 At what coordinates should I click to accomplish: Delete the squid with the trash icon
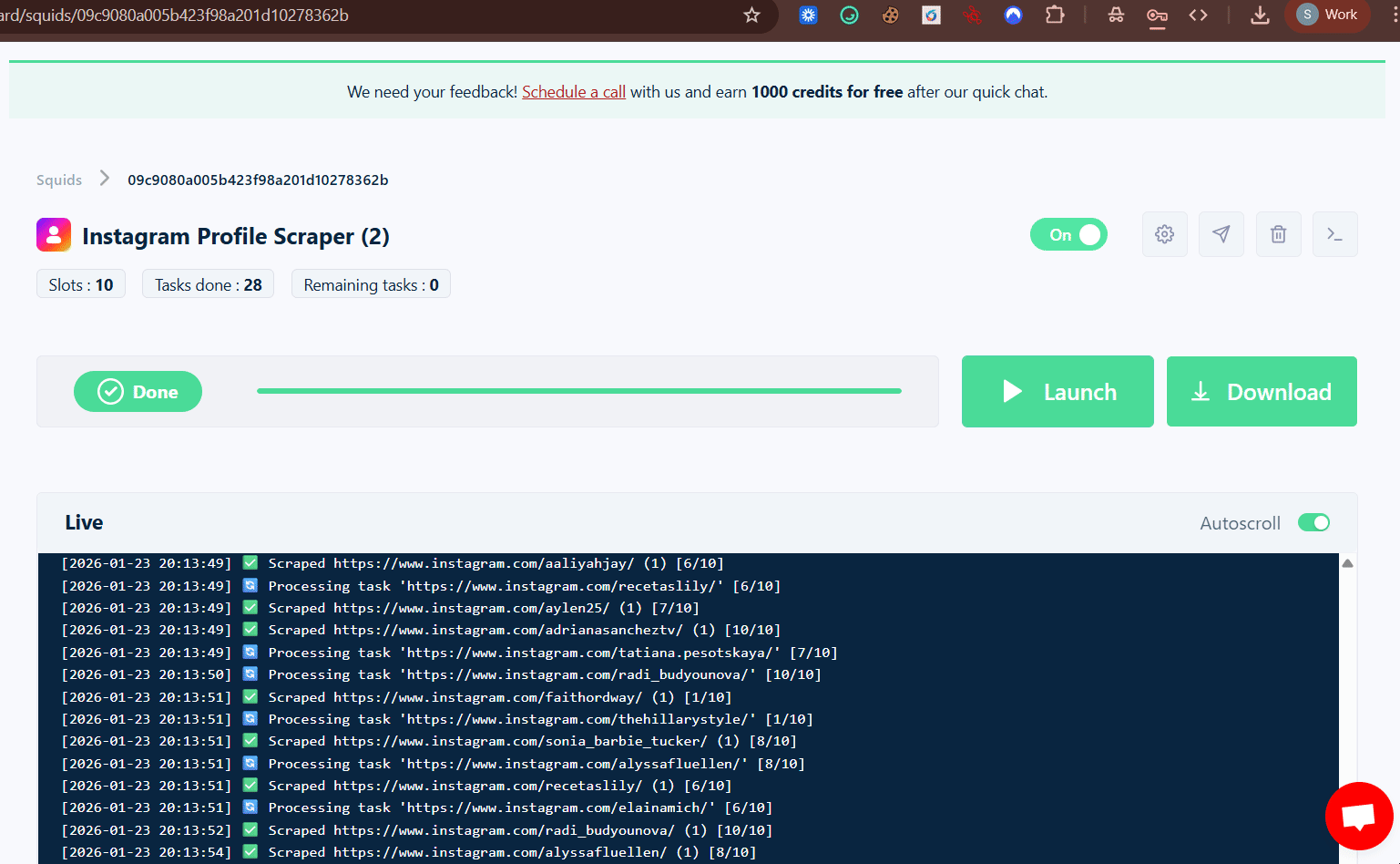coord(1279,234)
